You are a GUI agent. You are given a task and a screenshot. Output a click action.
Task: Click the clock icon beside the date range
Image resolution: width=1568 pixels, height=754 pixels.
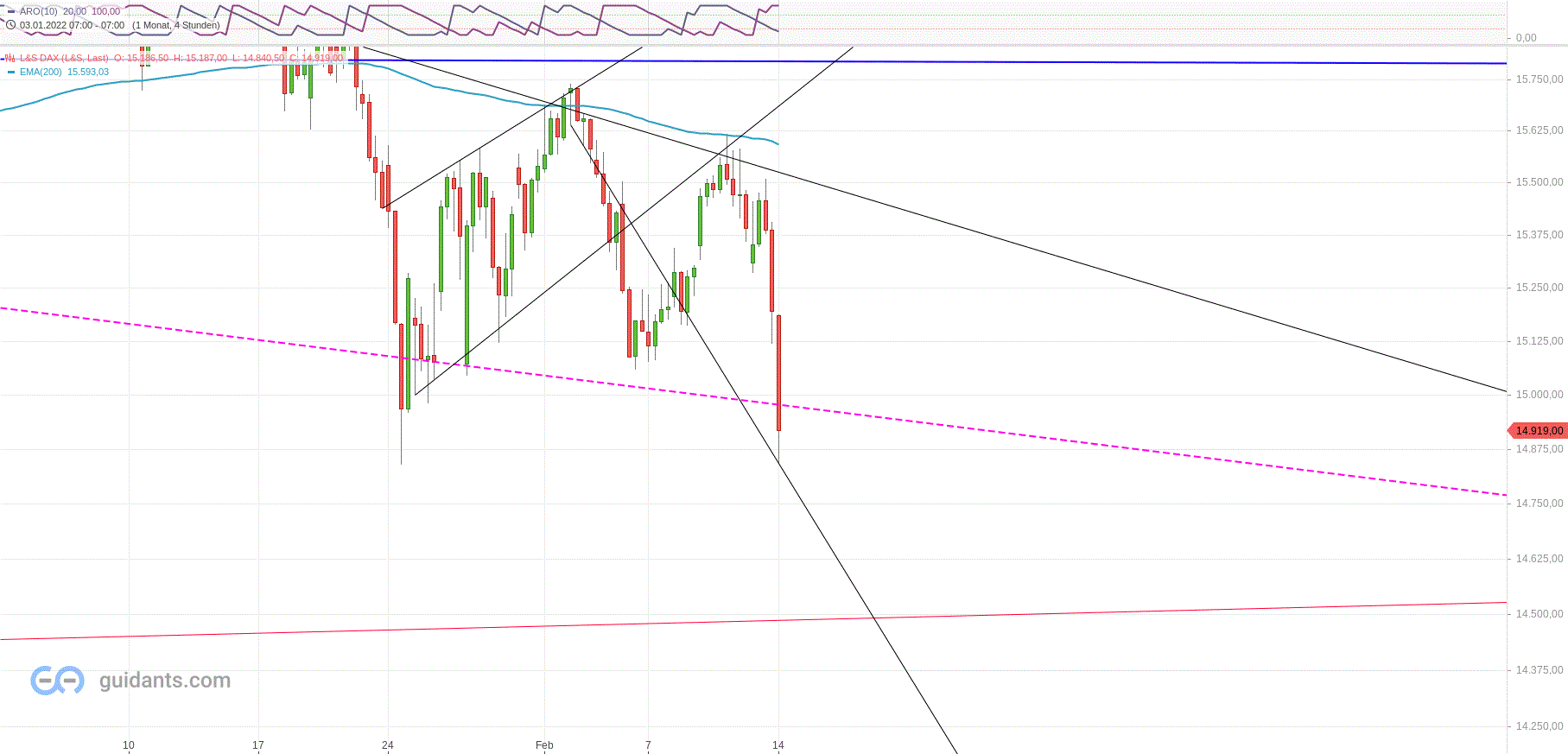tap(11, 25)
